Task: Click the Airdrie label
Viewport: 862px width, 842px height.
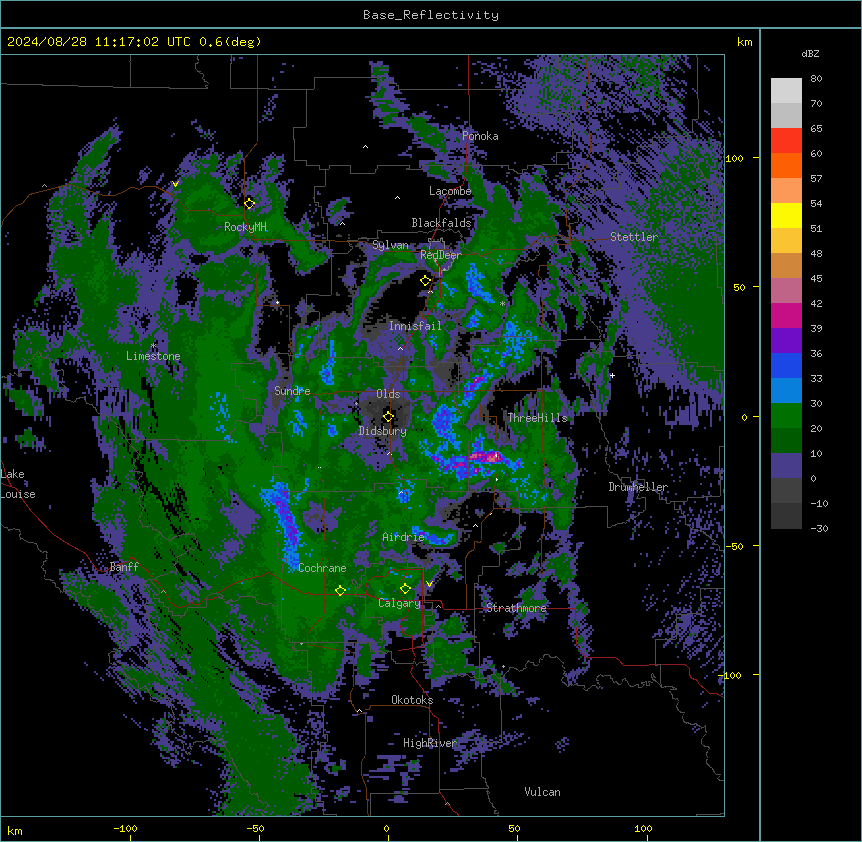Action: tap(403, 537)
